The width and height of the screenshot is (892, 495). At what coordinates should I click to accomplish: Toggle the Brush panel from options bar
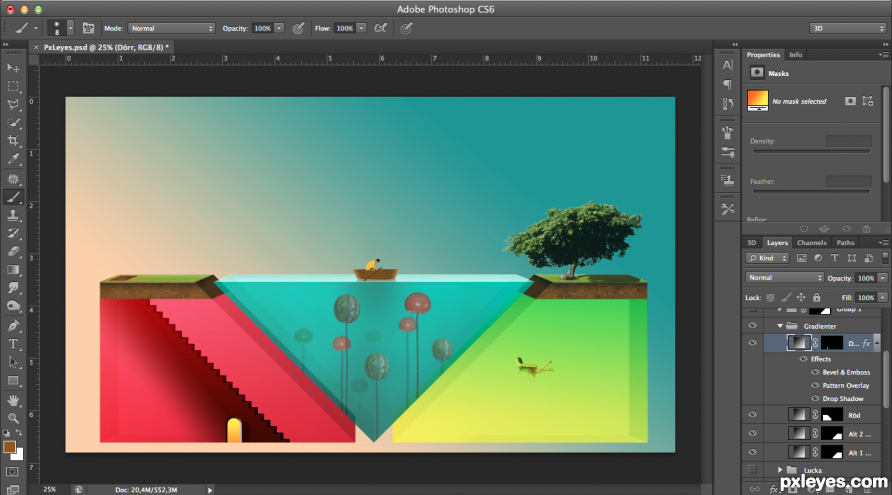(88, 28)
